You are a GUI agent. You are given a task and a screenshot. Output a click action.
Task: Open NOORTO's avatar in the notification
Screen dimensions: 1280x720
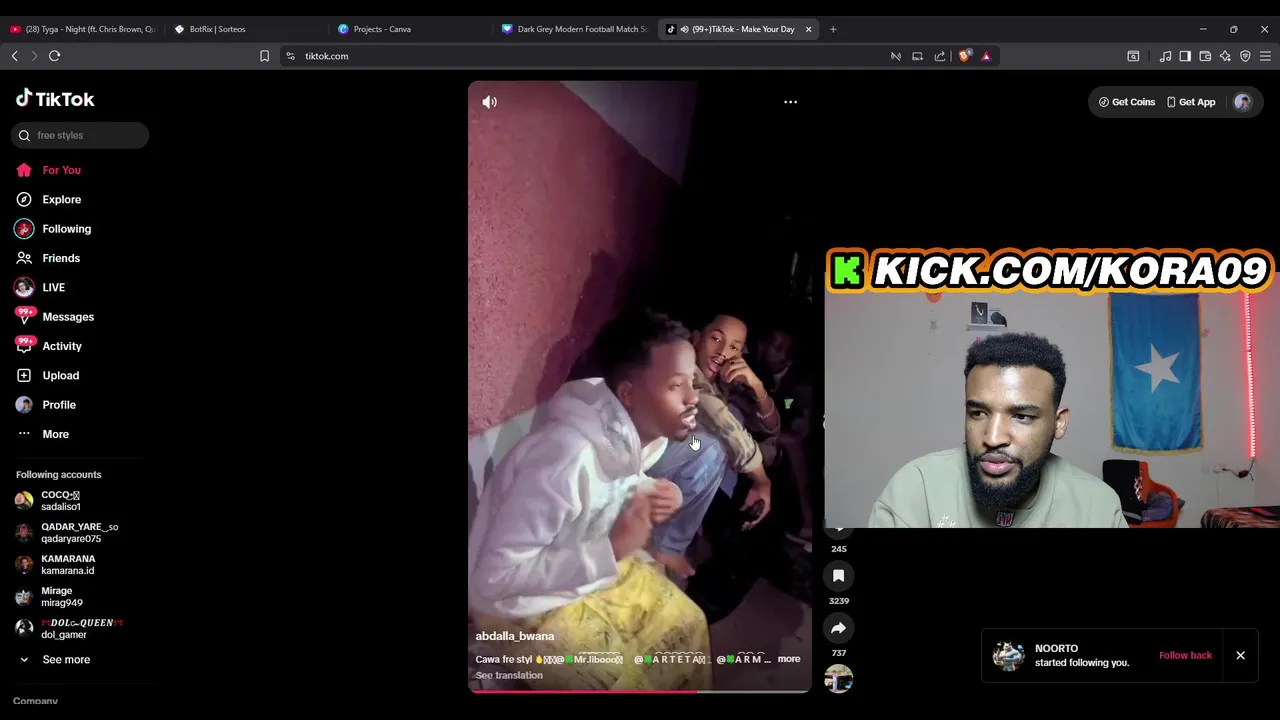[1008, 656]
